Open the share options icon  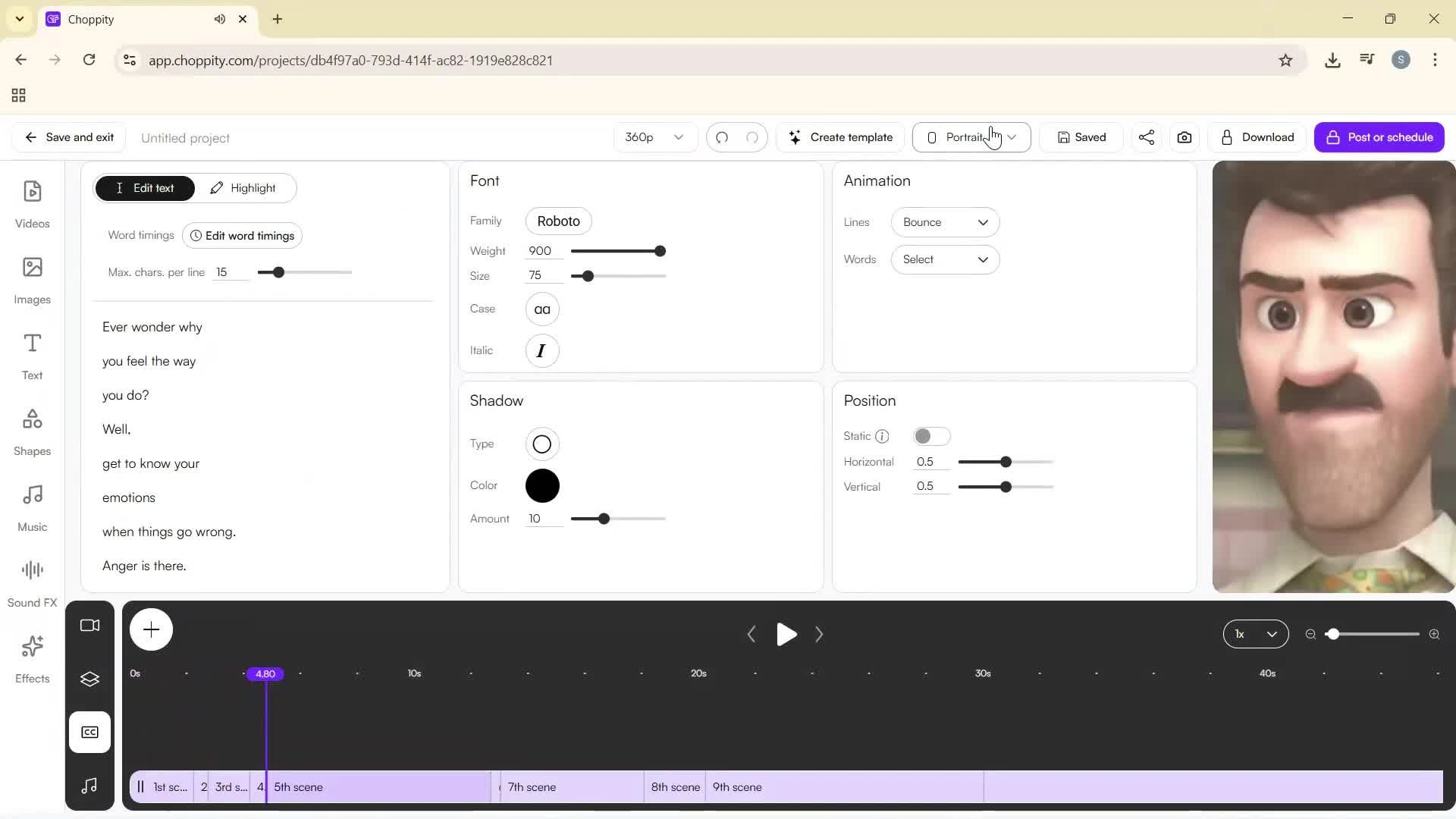(1146, 137)
